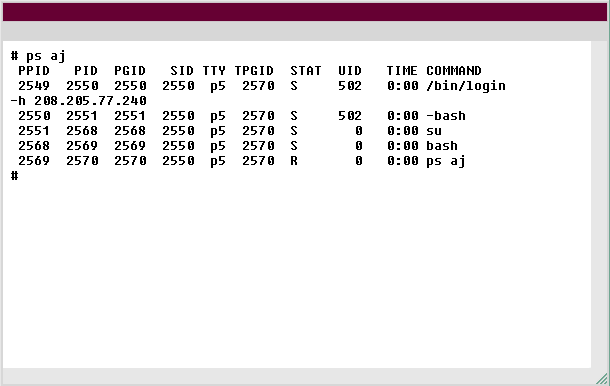The width and height of the screenshot is (610, 386).
Task: Select the SID column header
Action: [x=182, y=71]
